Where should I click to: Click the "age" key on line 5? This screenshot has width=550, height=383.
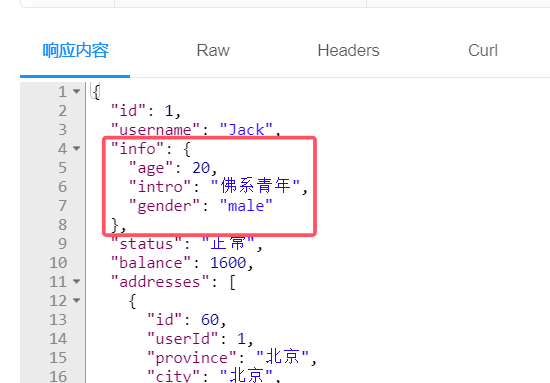151,168
